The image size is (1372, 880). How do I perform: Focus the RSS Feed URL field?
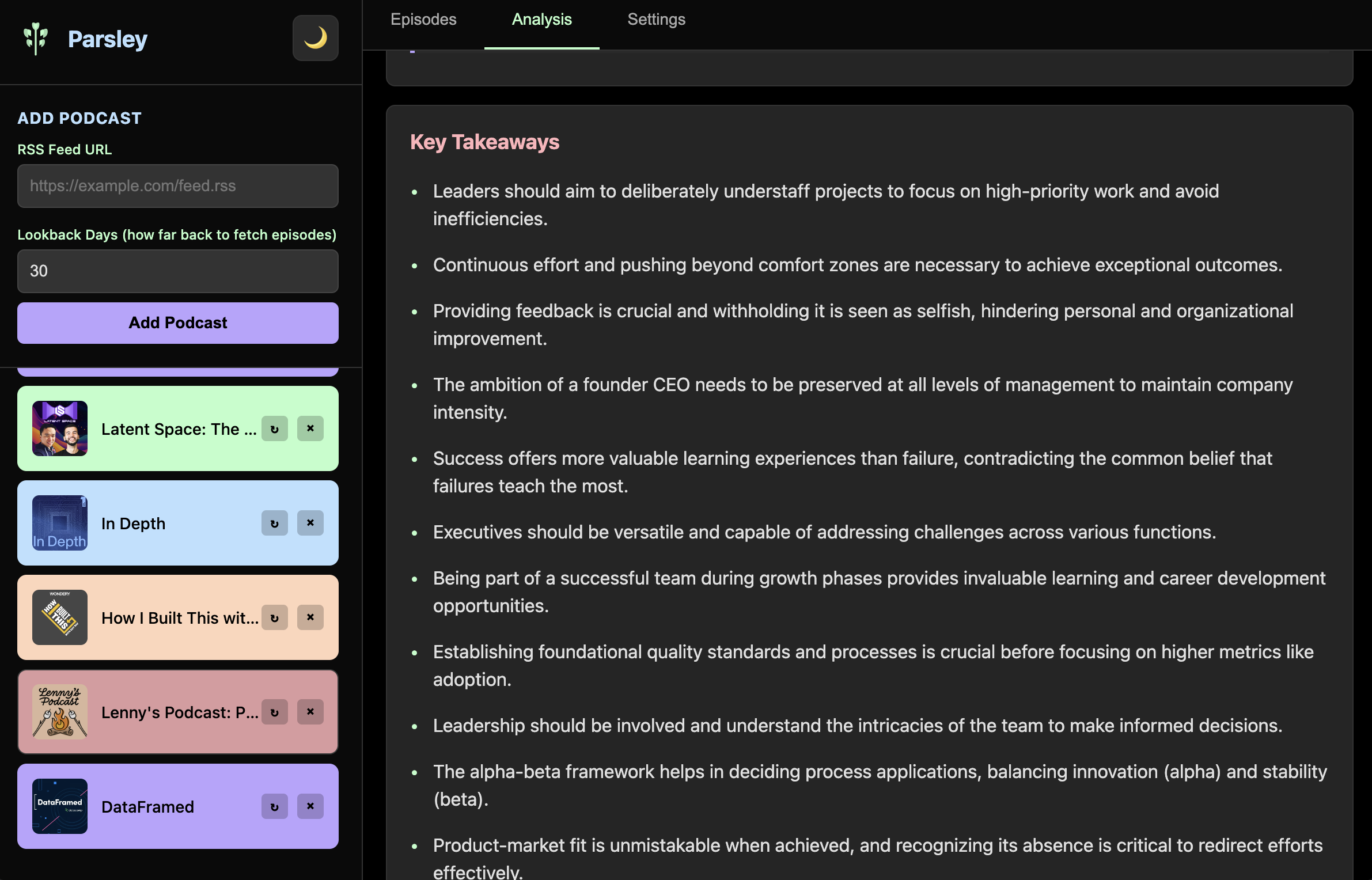(178, 186)
